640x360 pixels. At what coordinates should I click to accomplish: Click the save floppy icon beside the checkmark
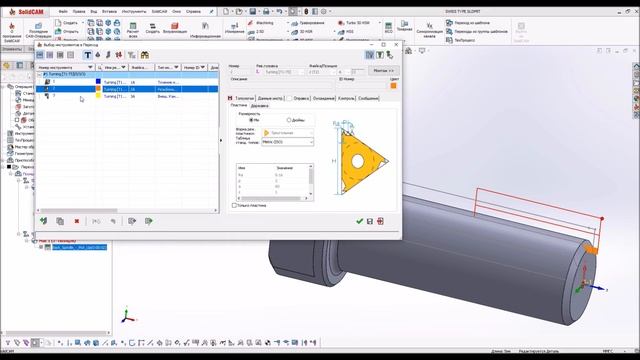(370, 221)
